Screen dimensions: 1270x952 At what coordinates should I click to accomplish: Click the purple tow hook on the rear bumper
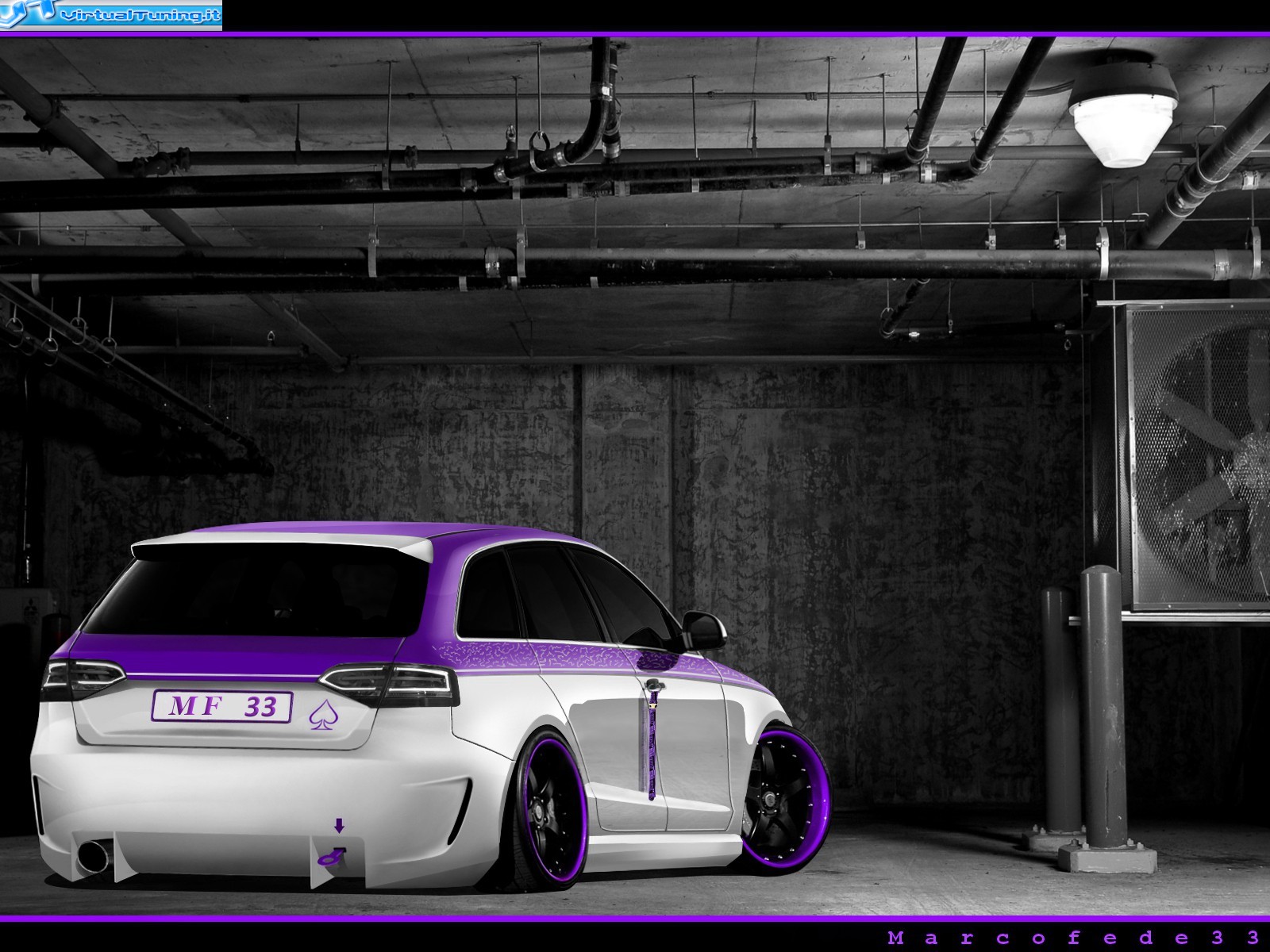point(331,856)
